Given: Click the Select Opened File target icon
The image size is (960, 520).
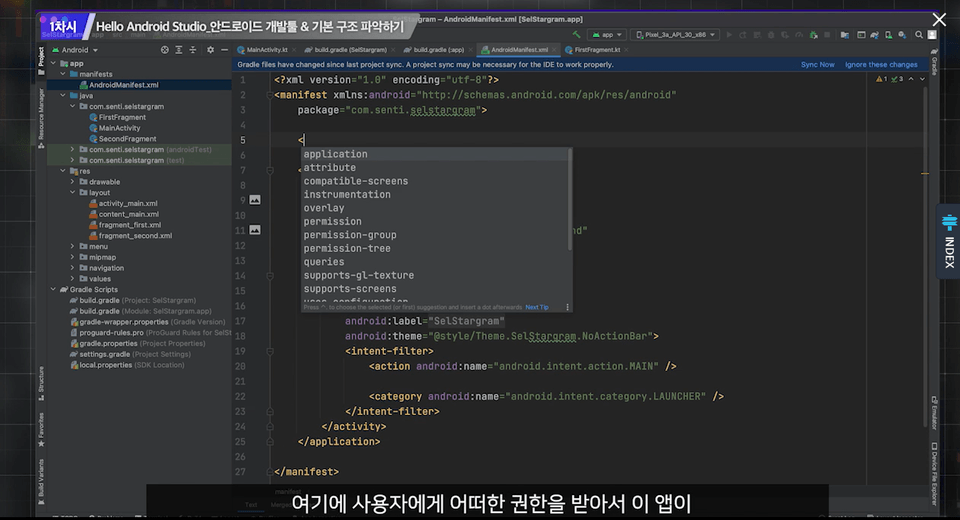Looking at the screenshot, I should point(165,50).
